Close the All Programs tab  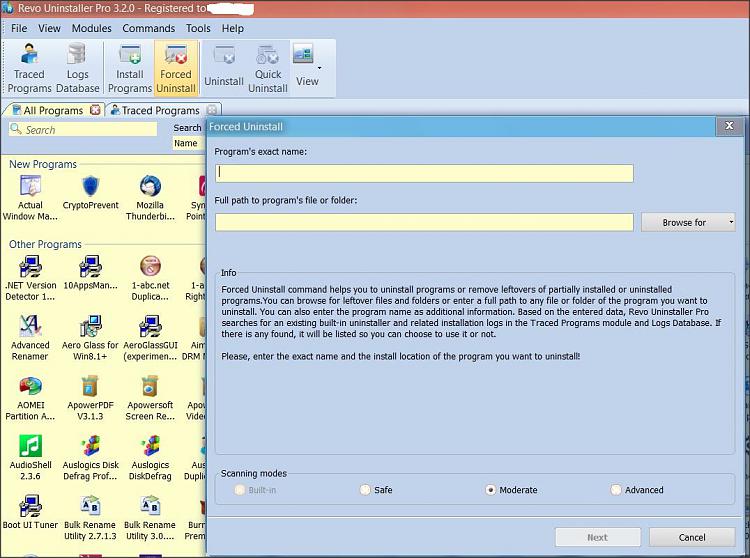95,109
